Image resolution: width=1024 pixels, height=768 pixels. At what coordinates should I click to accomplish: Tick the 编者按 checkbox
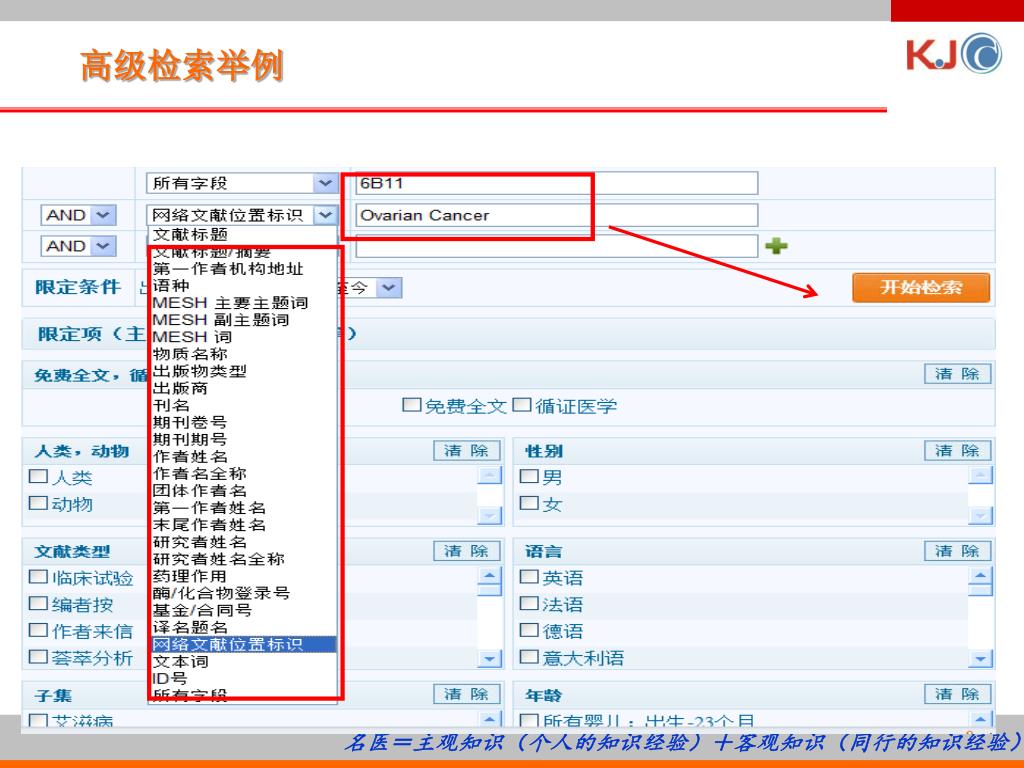tap(39, 603)
